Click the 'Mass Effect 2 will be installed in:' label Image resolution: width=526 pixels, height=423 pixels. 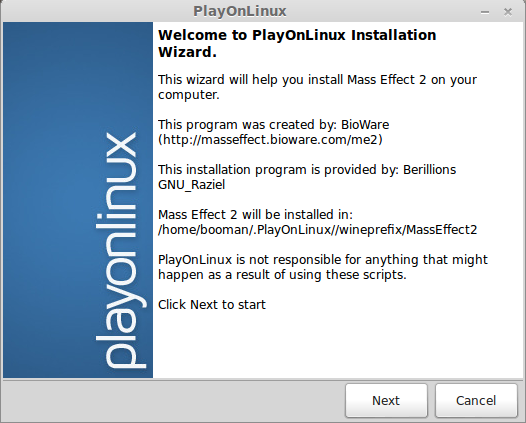255,215
